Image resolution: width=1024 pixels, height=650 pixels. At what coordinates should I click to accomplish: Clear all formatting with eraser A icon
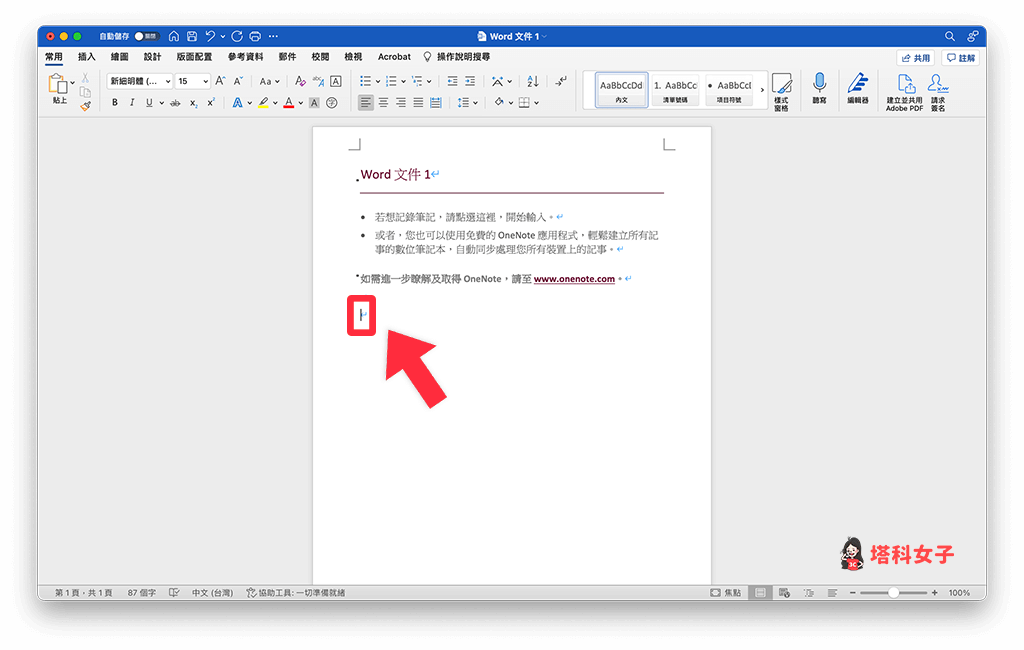tap(300, 81)
